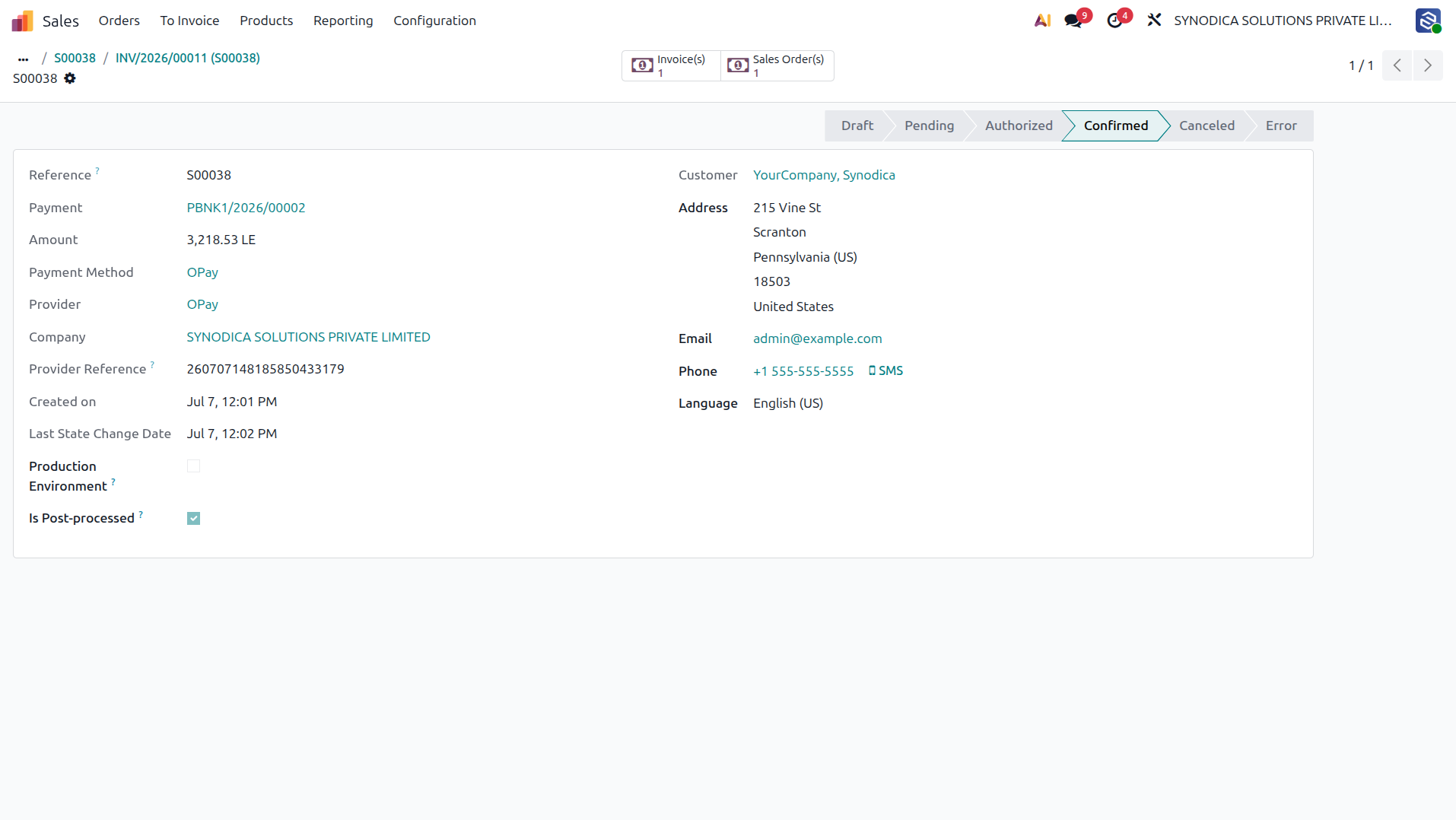Viewport: 1456px width, 820px height.
Task: Click the state Pennsylvania (US)
Action: pos(805,257)
